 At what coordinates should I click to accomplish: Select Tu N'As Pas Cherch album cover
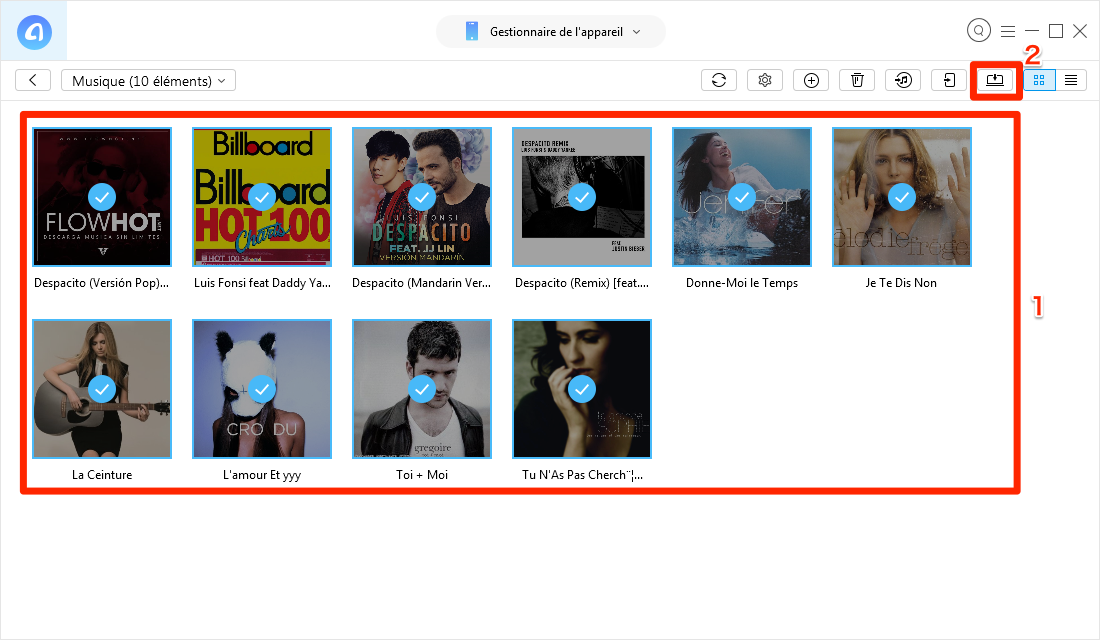582,389
